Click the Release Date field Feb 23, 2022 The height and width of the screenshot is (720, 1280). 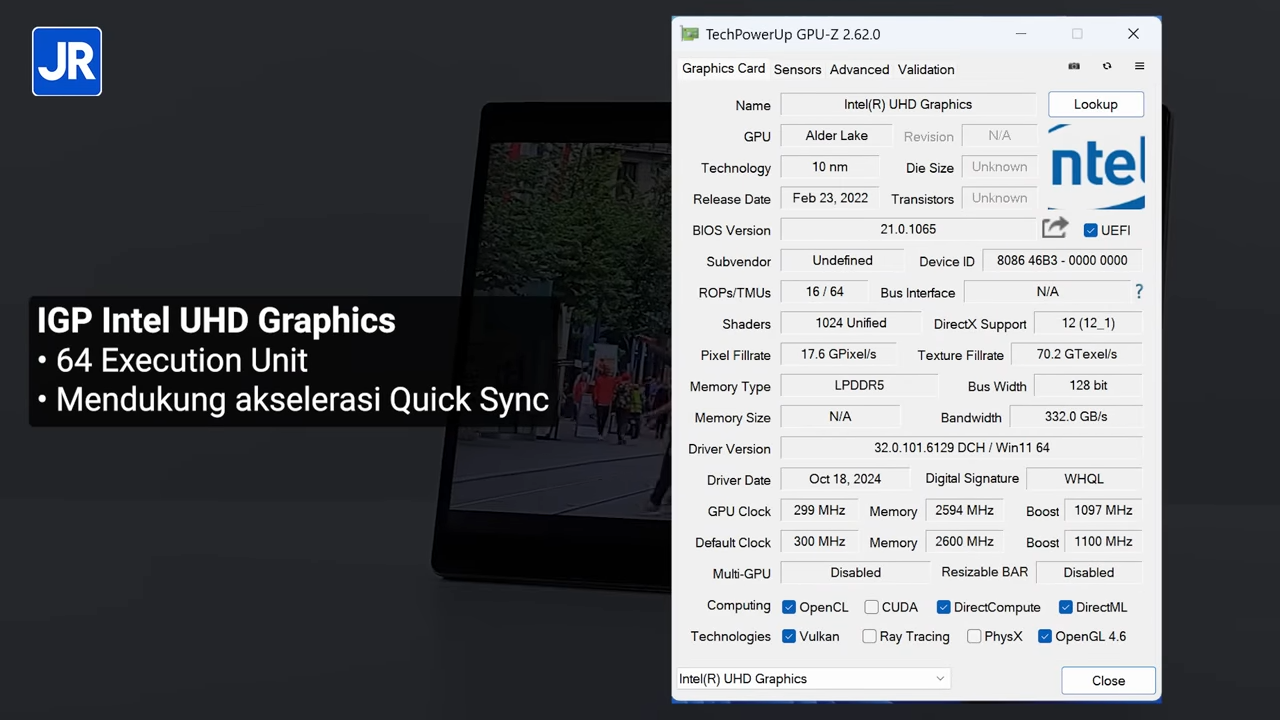click(x=830, y=198)
